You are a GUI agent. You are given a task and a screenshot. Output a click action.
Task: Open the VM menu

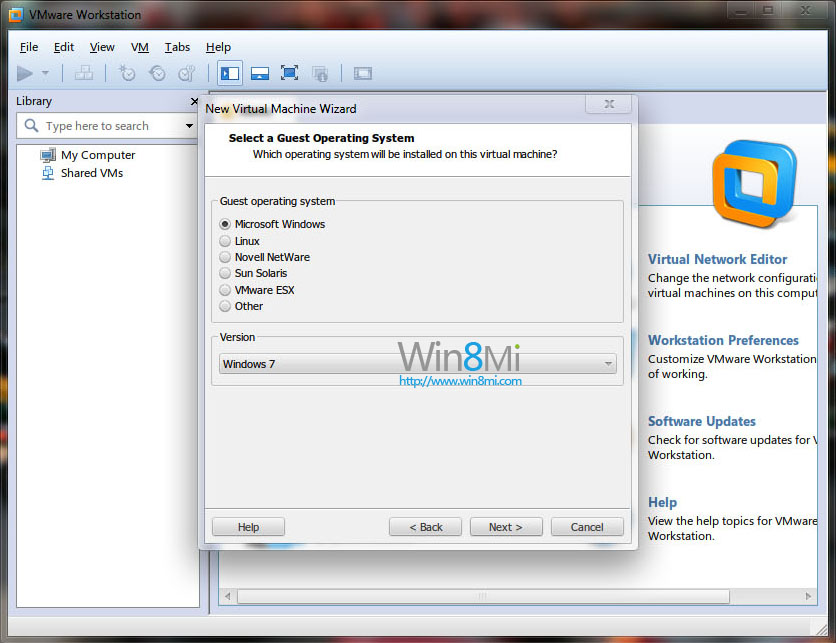coord(140,47)
